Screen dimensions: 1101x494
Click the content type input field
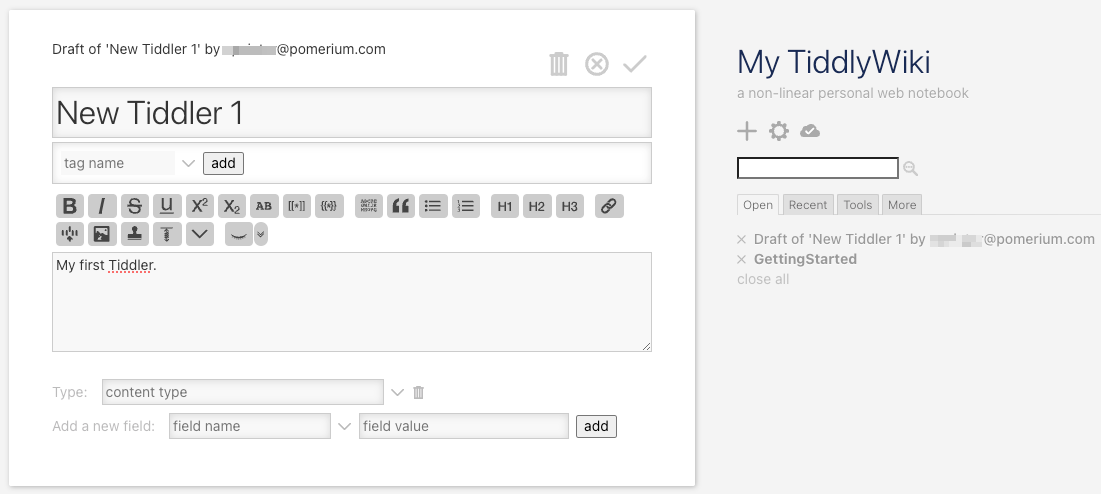click(243, 392)
